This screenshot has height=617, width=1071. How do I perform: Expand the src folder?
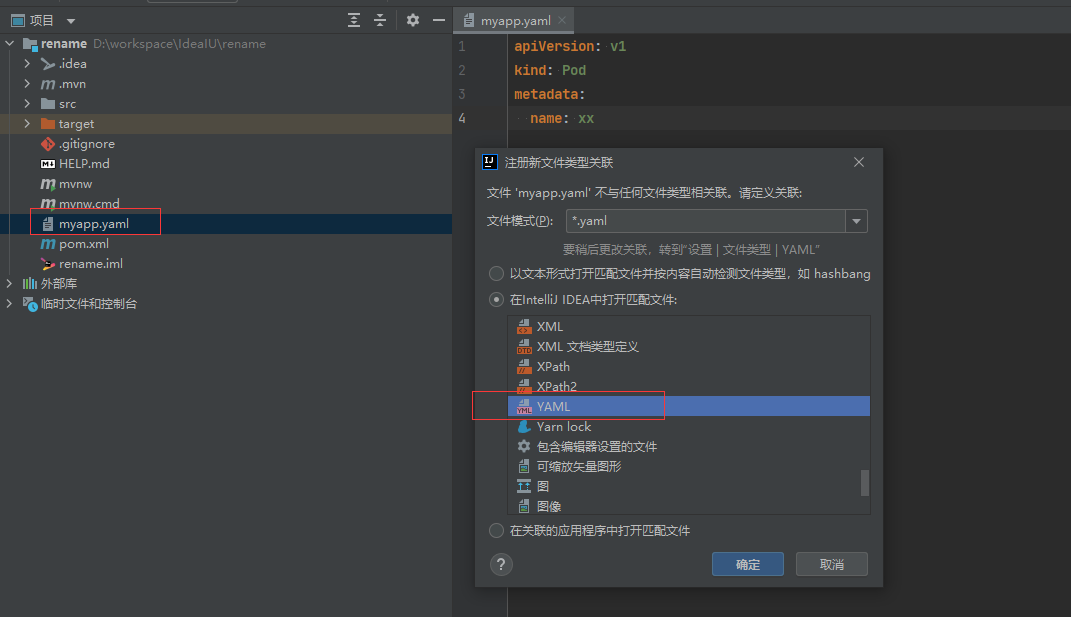coord(27,103)
